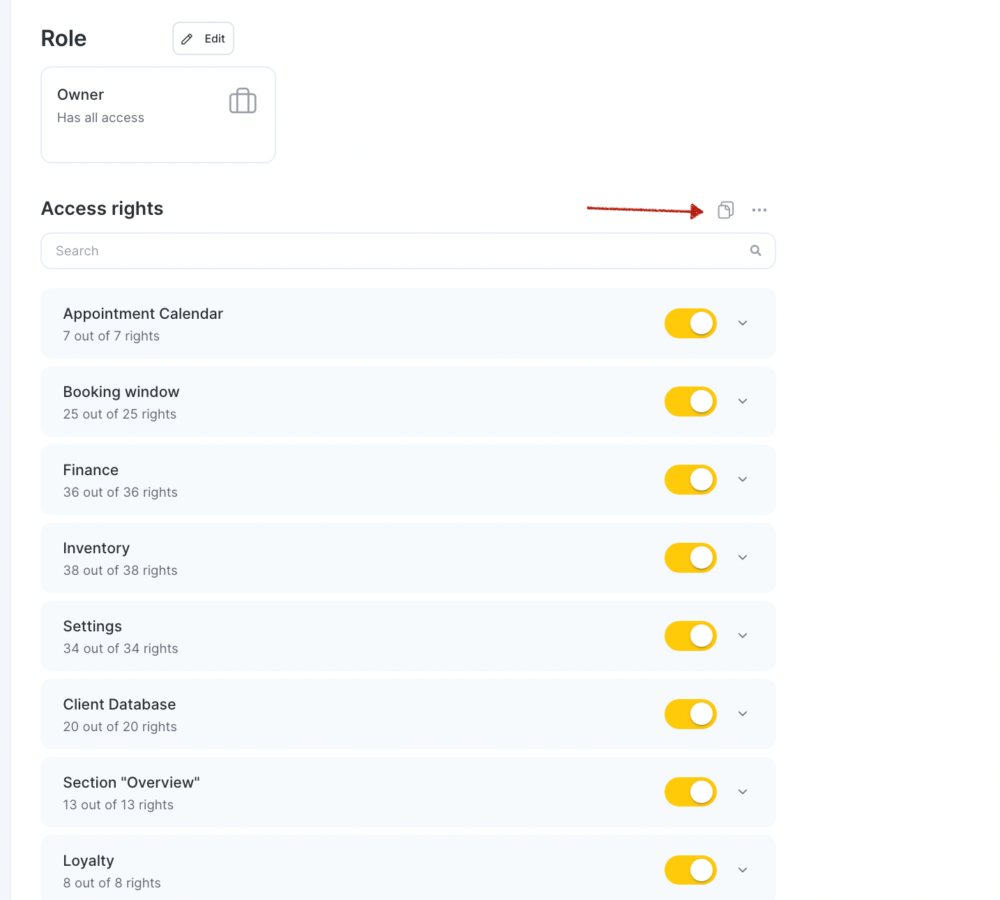Click the Edit role button
The height and width of the screenshot is (900, 1000).
pyautogui.click(x=203, y=39)
